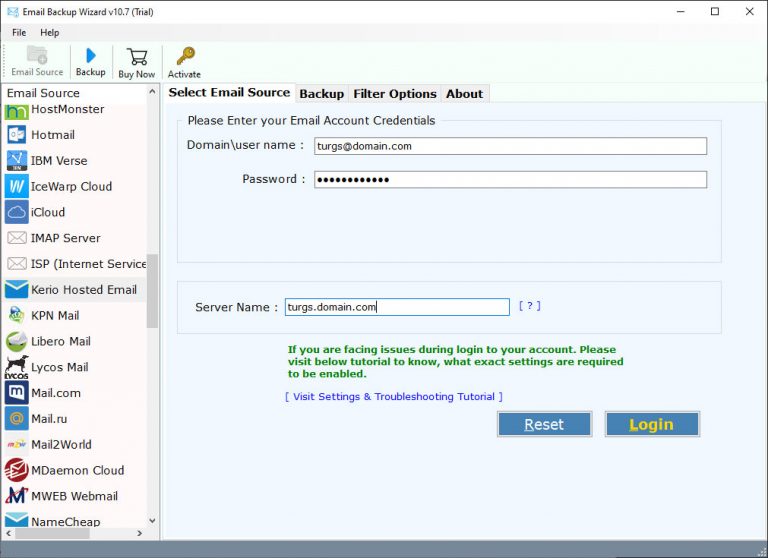
Task: Select the "Mail.ru" list entry text
Action: [x=49, y=419]
